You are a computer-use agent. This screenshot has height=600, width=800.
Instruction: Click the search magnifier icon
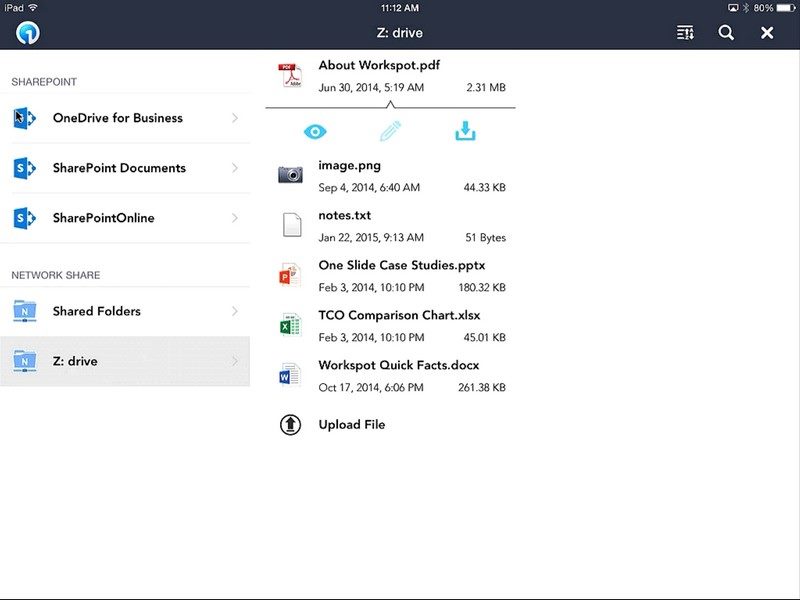[726, 33]
